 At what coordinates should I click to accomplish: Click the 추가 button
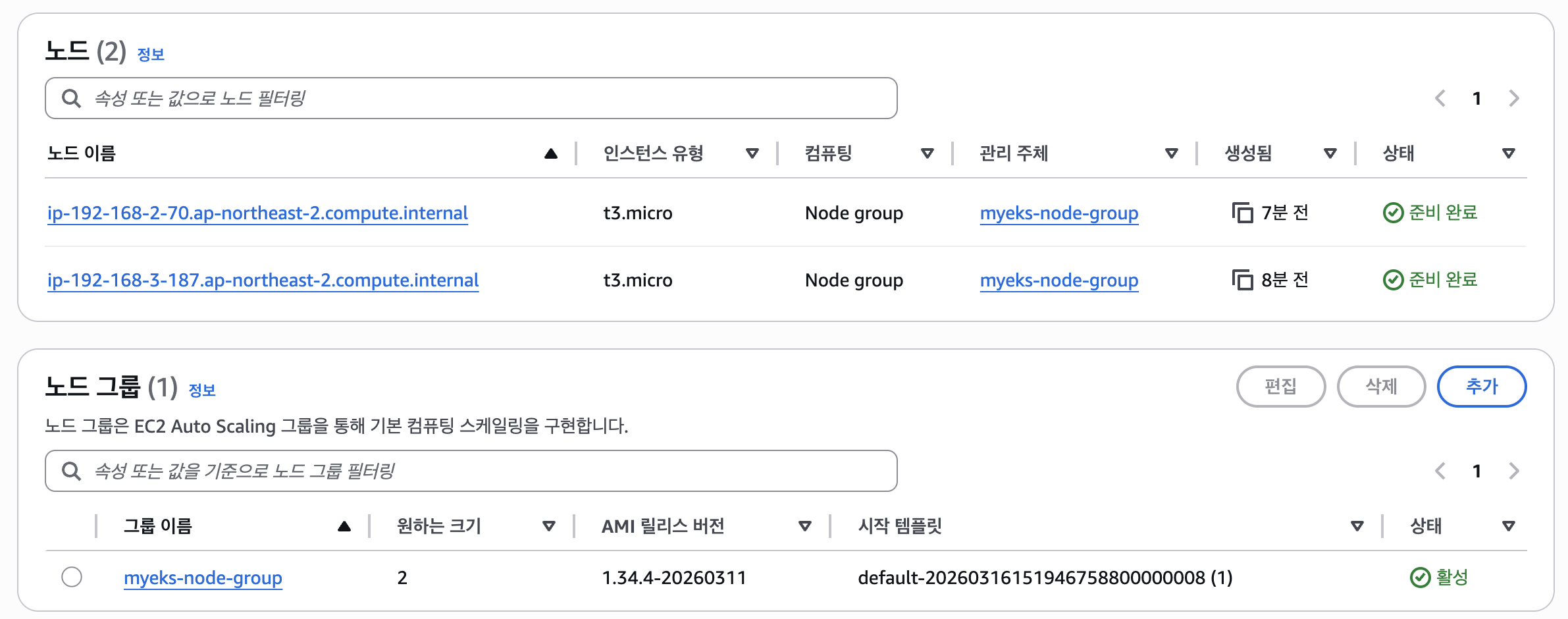click(1482, 387)
